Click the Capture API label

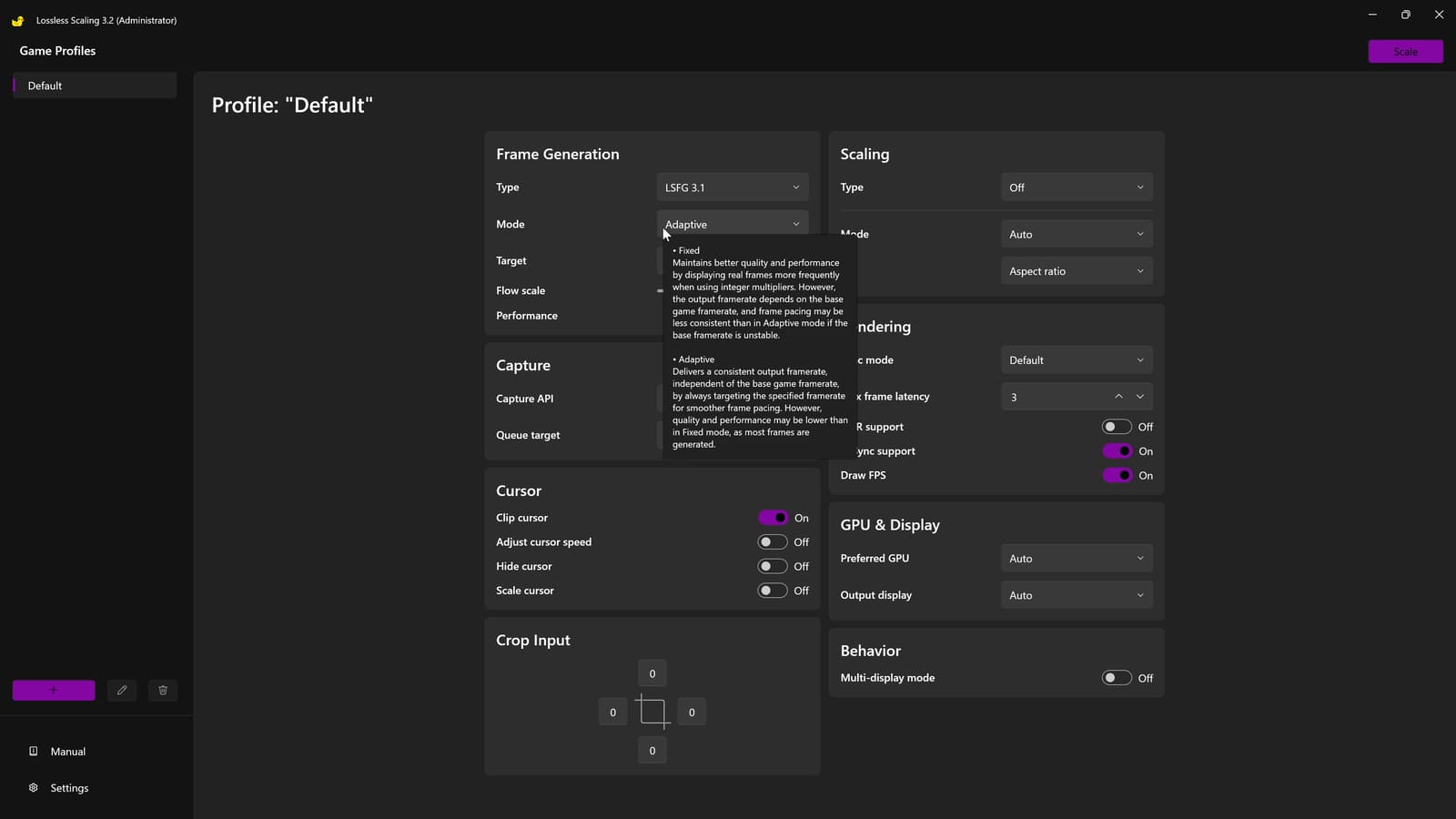524,399
